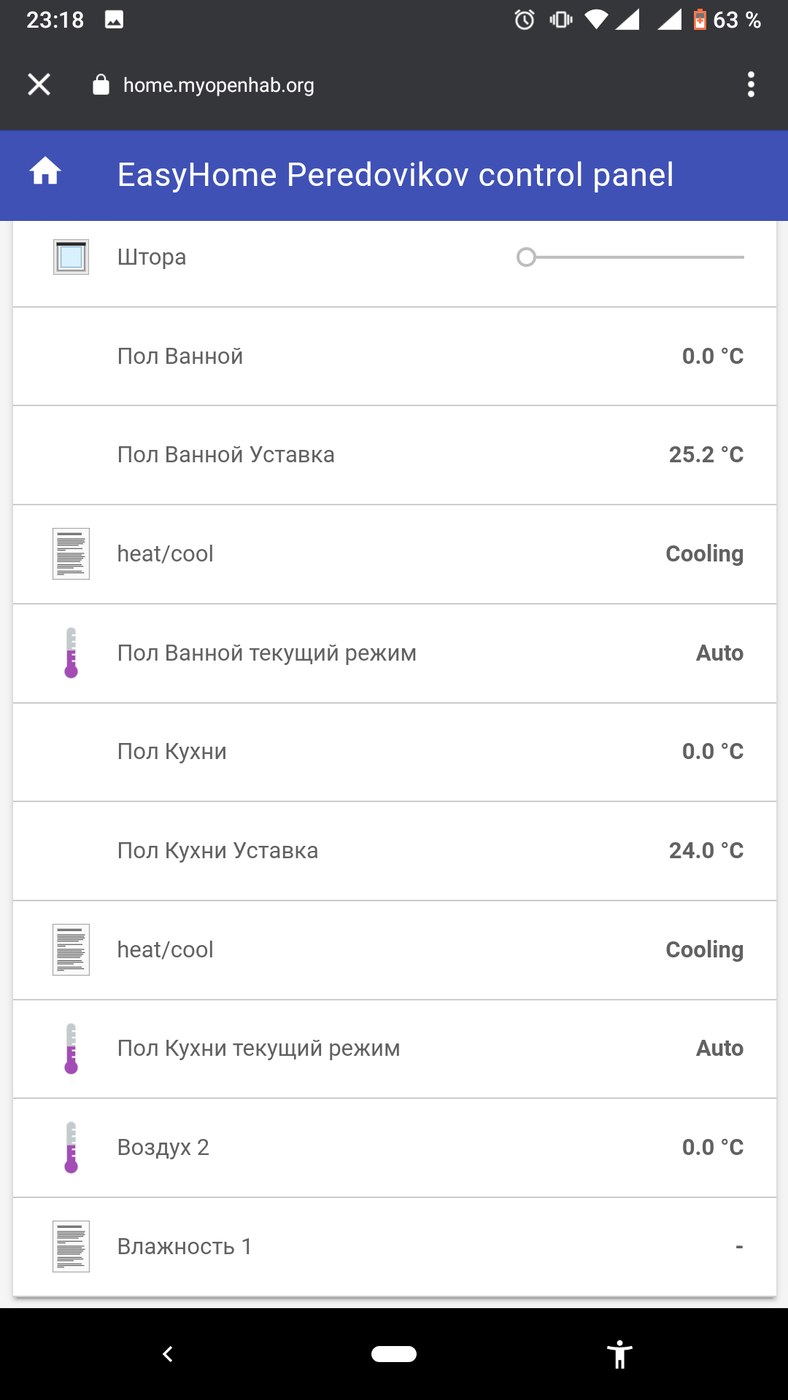Tap Auto value for Пол Кухни текущий режим
Viewport: 788px width, 1400px height.
719,1048
